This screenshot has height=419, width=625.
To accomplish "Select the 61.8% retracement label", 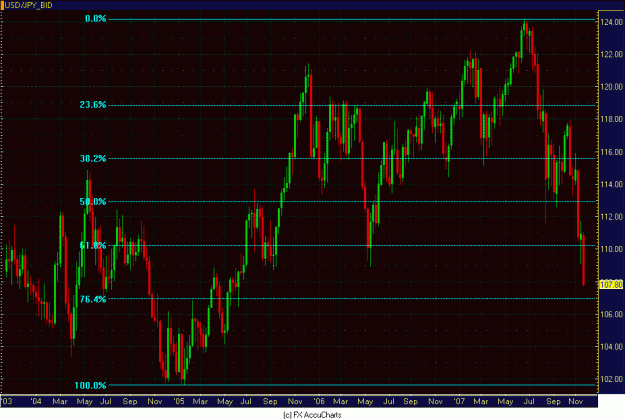I will coord(93,245).
